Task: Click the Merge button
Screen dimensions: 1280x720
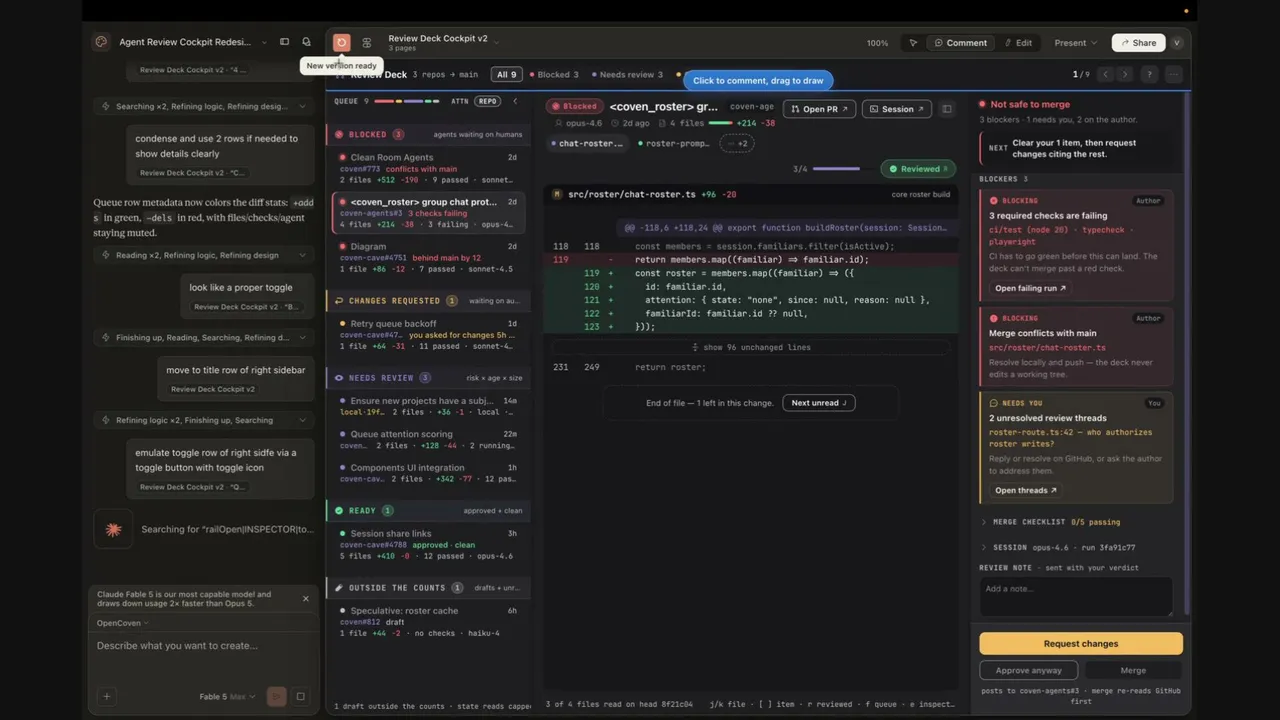Action: pos(1133,670)
